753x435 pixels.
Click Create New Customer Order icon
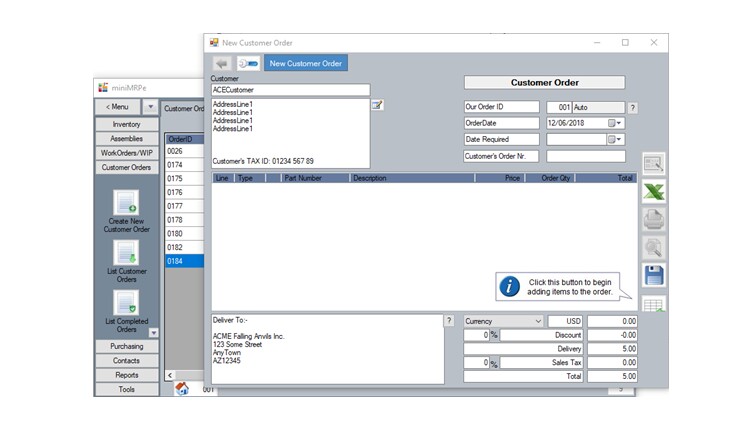click(x=126, y=203)
